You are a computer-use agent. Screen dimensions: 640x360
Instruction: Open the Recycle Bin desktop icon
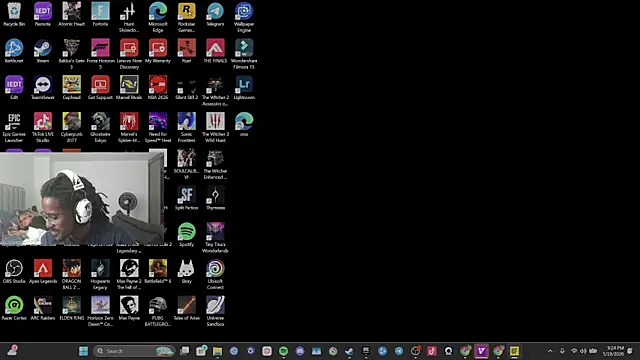[x=14, y=14]
